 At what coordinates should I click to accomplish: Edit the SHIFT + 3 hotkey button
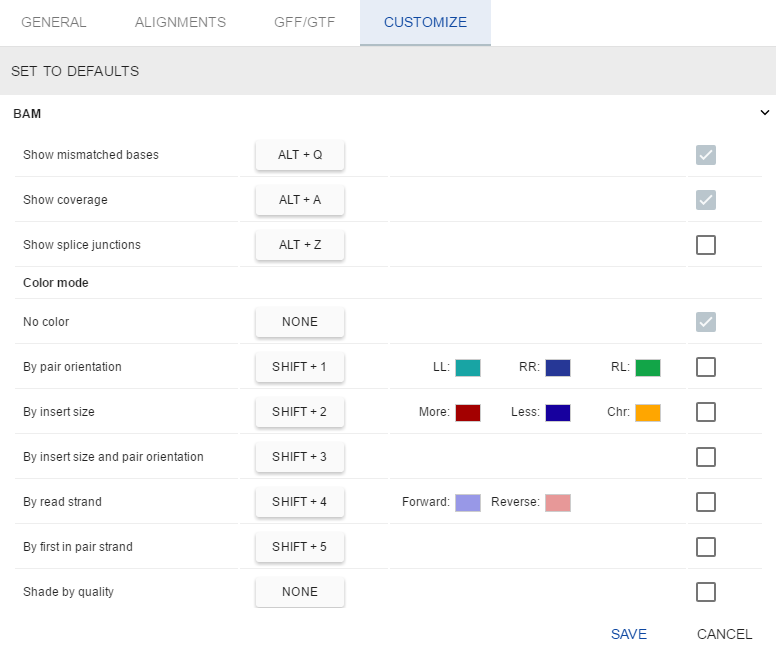click(x=300, y=457)
